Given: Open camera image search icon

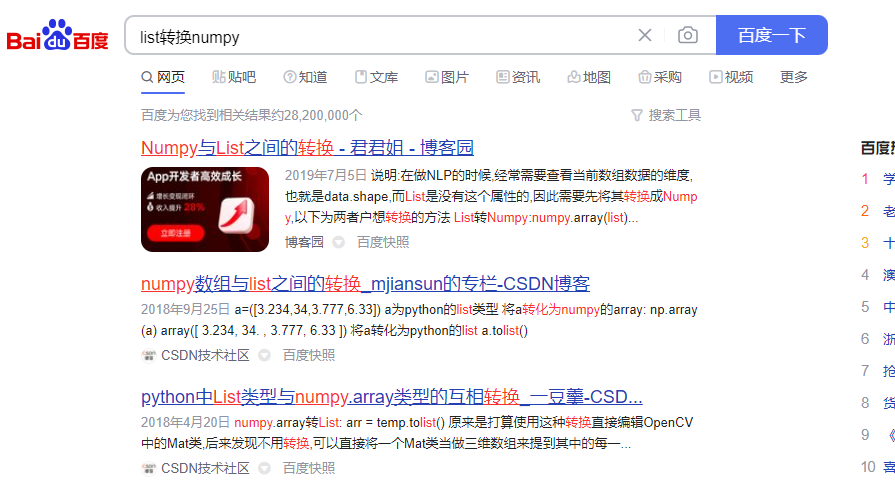Looking at the screenshot, I should click(x=688, y=35).
